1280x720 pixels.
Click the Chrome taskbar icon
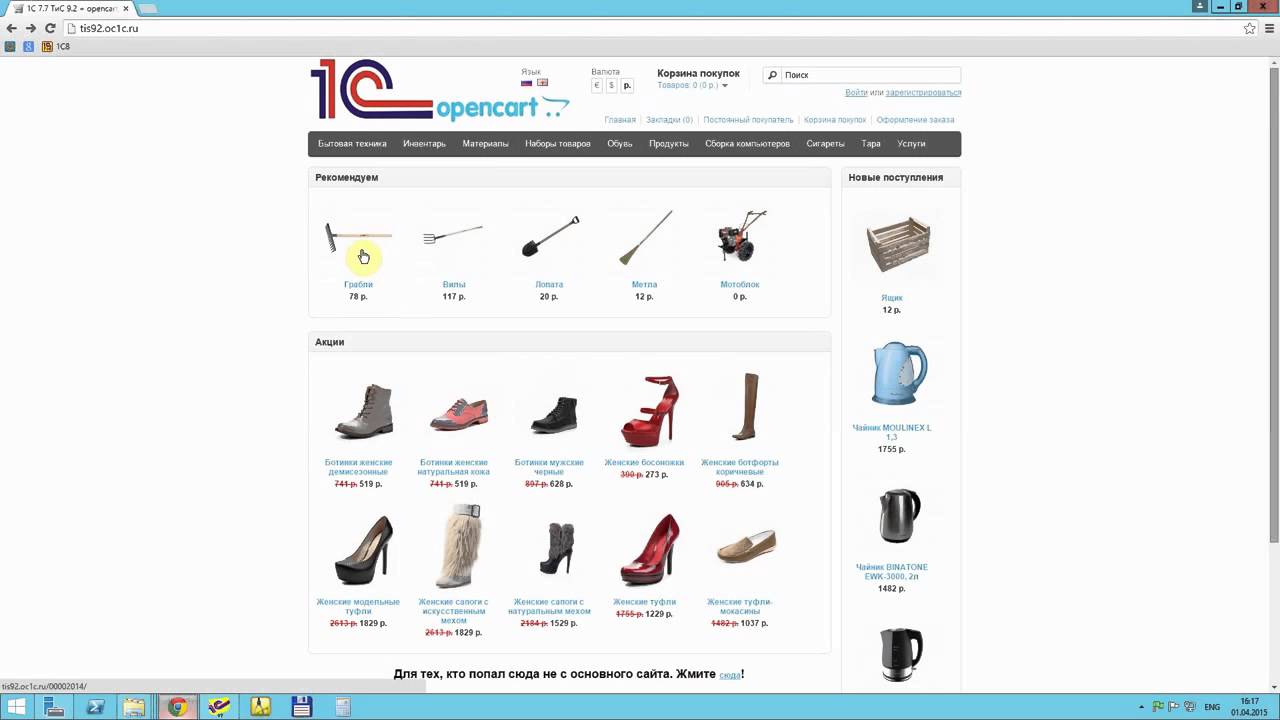click(x=177, y=707)
